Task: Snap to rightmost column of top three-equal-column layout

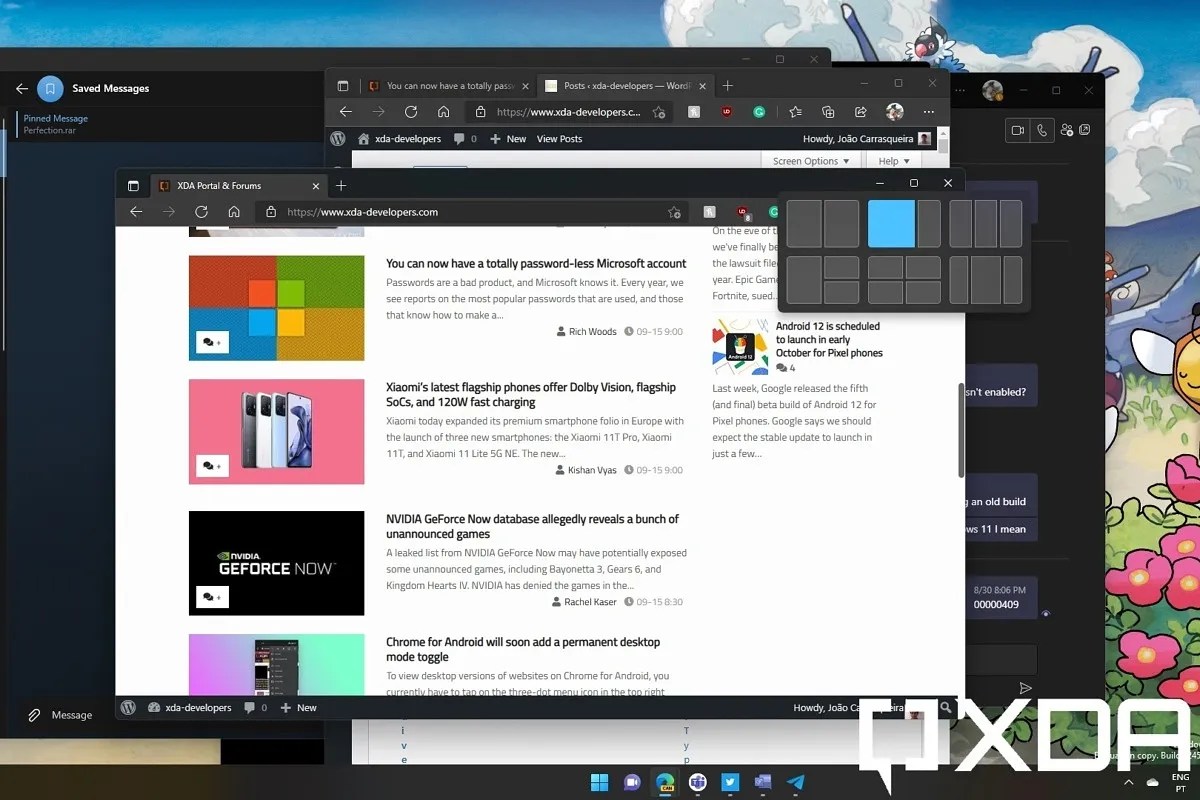Action: (1011, 223)
